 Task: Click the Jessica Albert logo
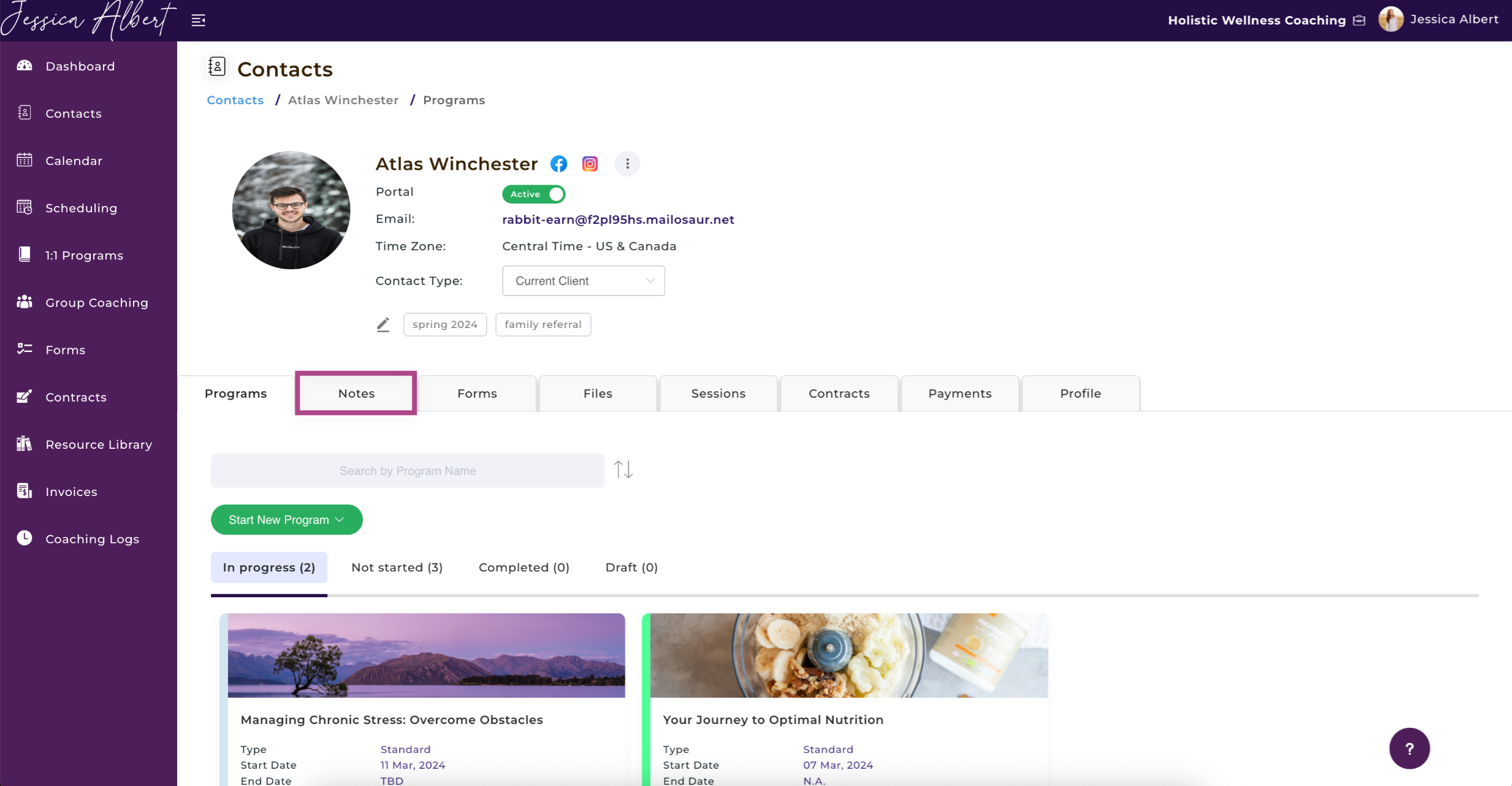(x=89, y=20)
